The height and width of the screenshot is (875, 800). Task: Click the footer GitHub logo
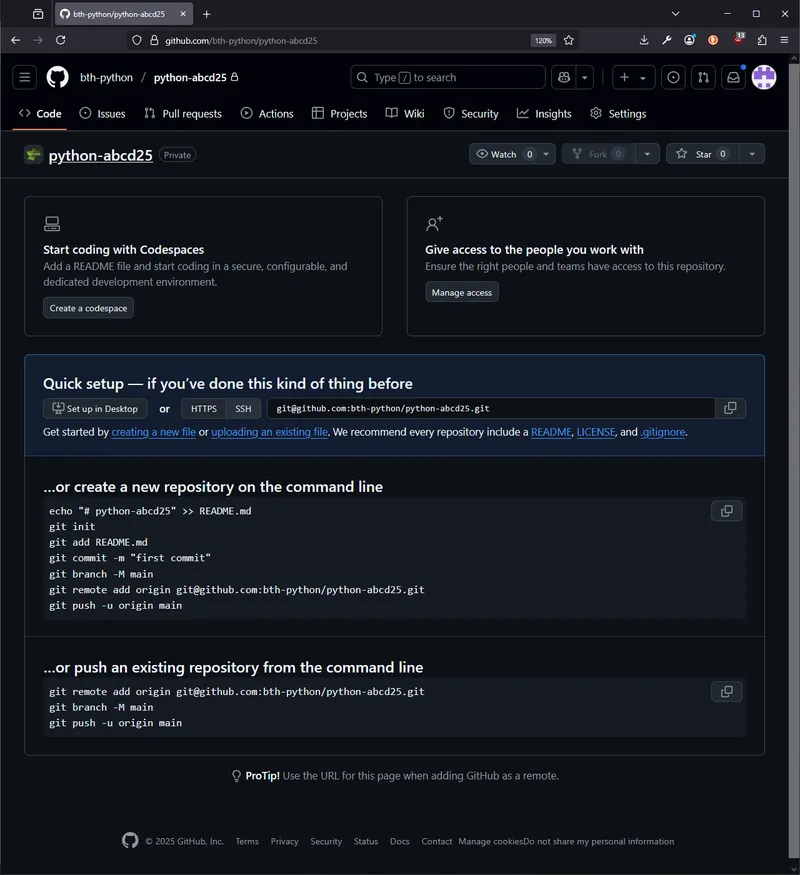pyautogui.click(x=130, y=840)
